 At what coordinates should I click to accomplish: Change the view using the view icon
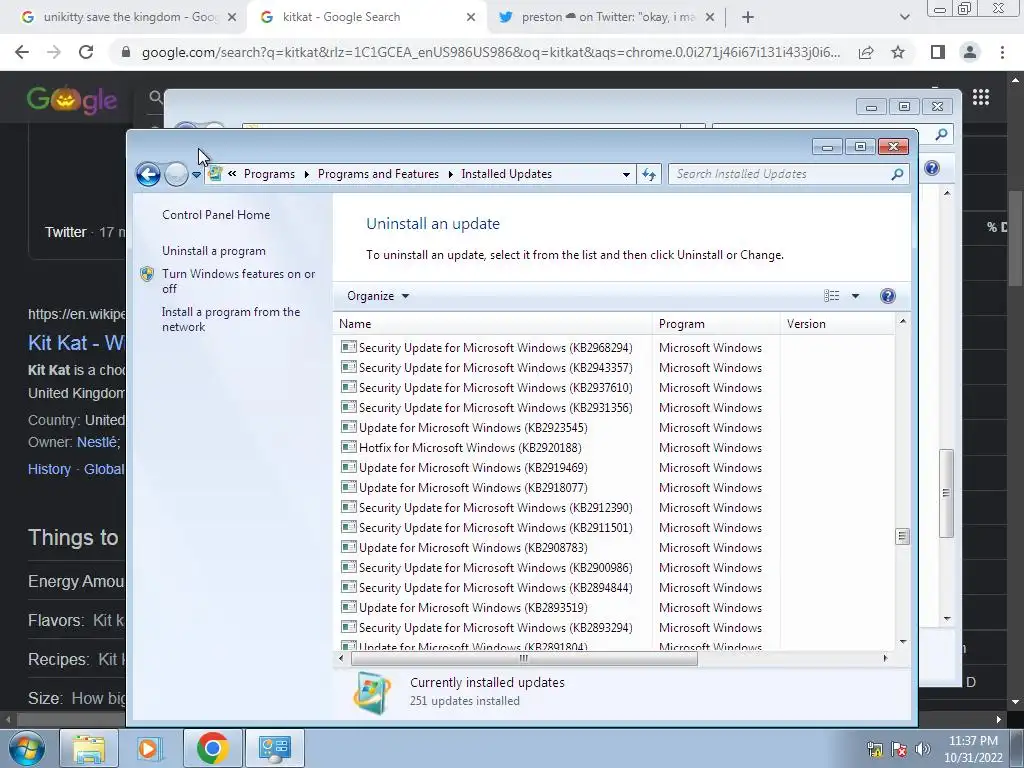[x=831, y=296]
